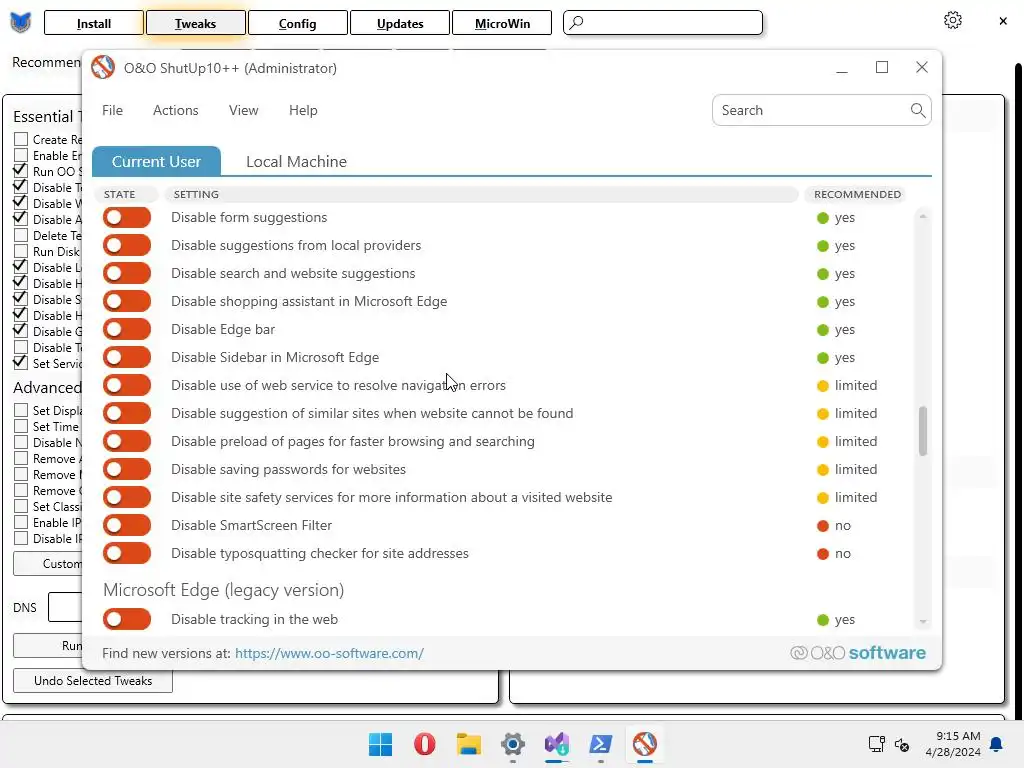Switch to the Local Machine tab

(x=296, y=161)
